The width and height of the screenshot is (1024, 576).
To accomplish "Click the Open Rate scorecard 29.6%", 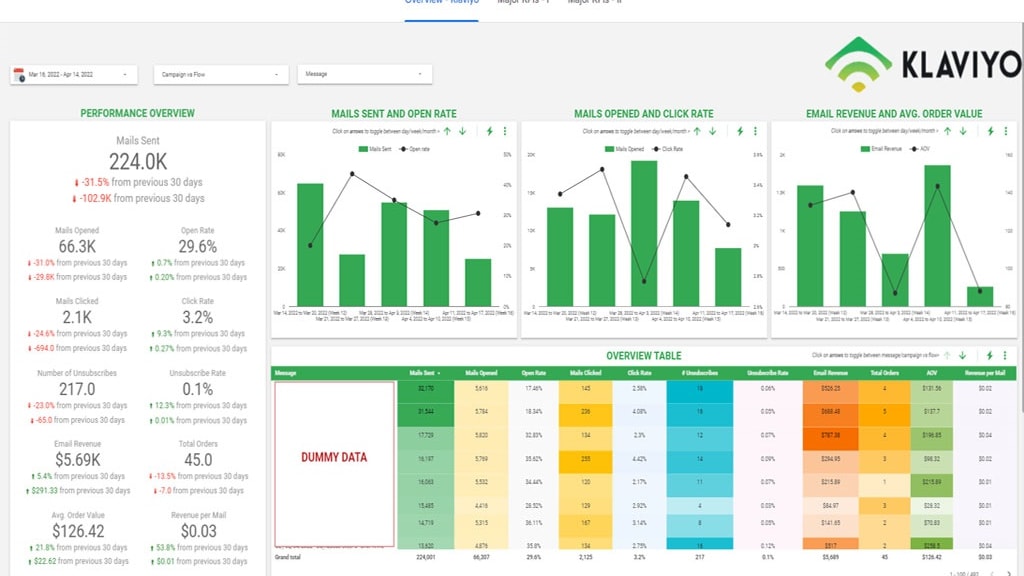I will (197, 247).
